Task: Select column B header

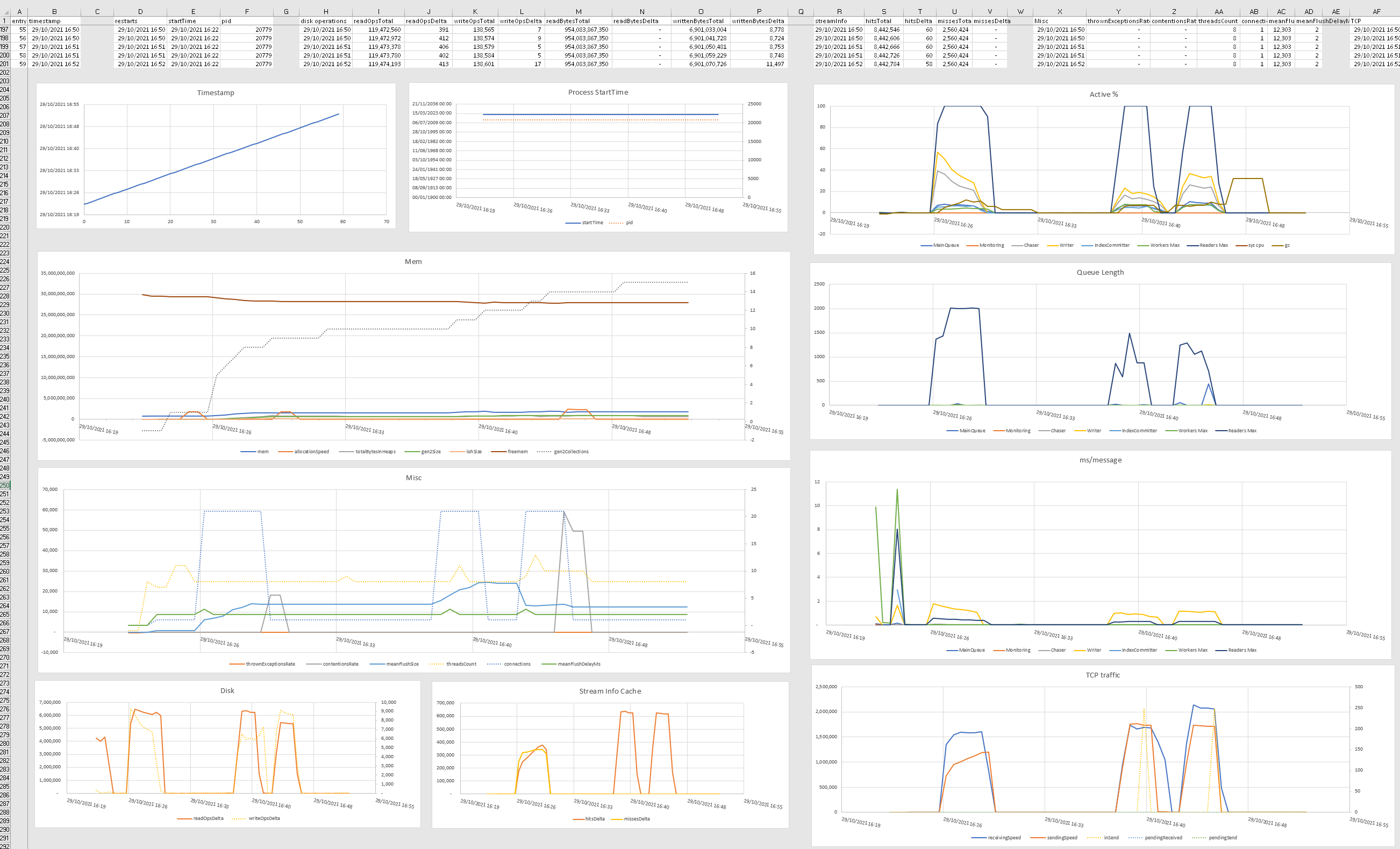Action: click(54, 11)
